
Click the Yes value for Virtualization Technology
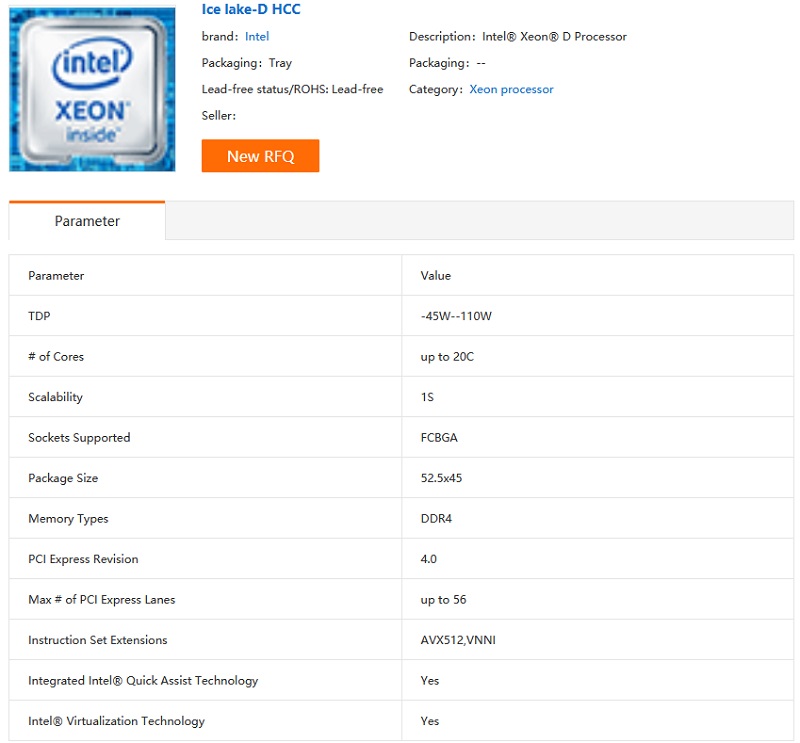pyautogui.click(x=430, y=721)
